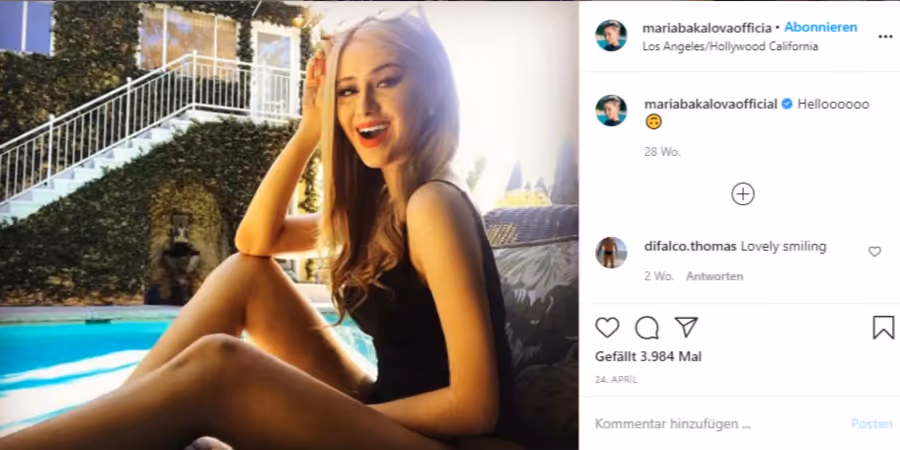The width and height of the screenshot is (900, 450).
Task: Click the Posten button
Action: (871, 424)
